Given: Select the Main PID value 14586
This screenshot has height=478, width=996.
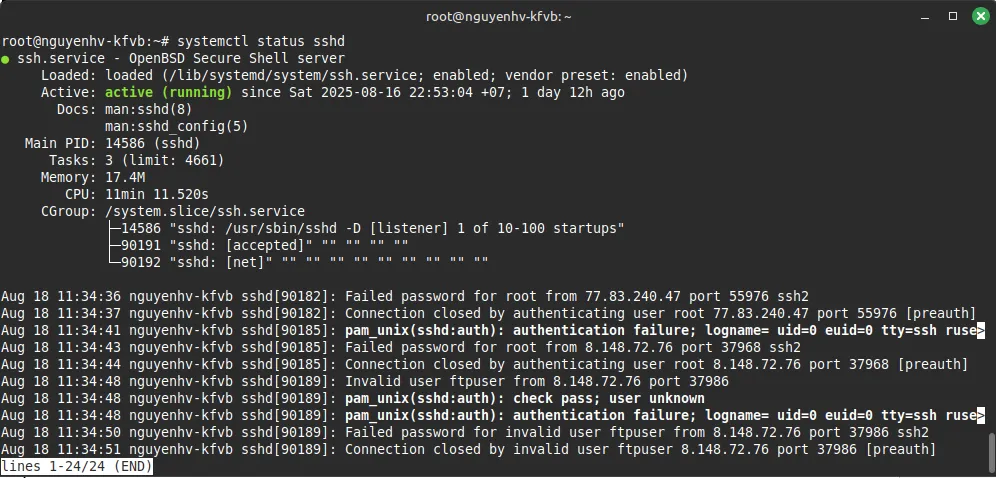Looking at the screenshot, I should (125, 143).
